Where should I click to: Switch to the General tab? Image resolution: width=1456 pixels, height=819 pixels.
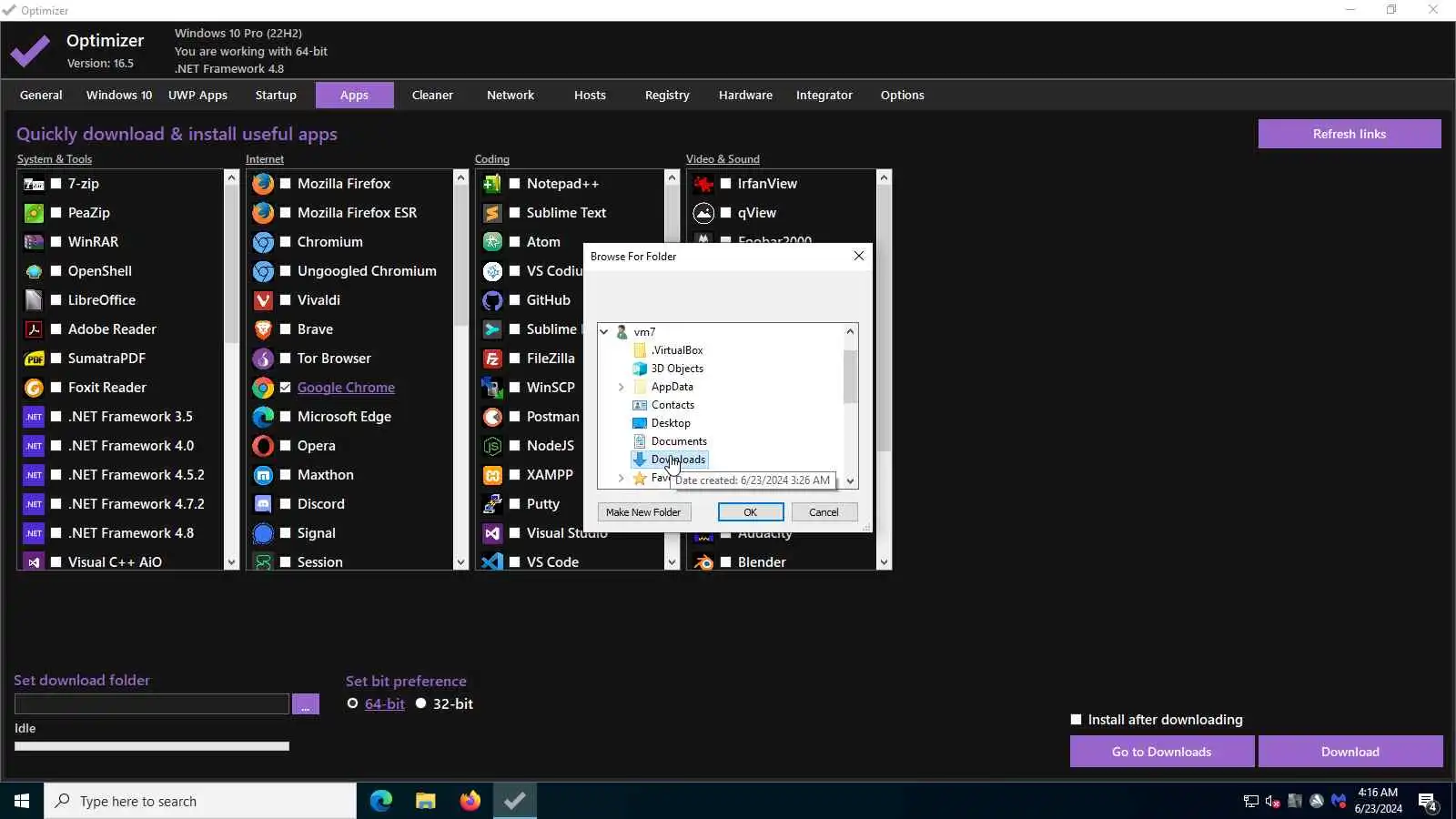41,95
